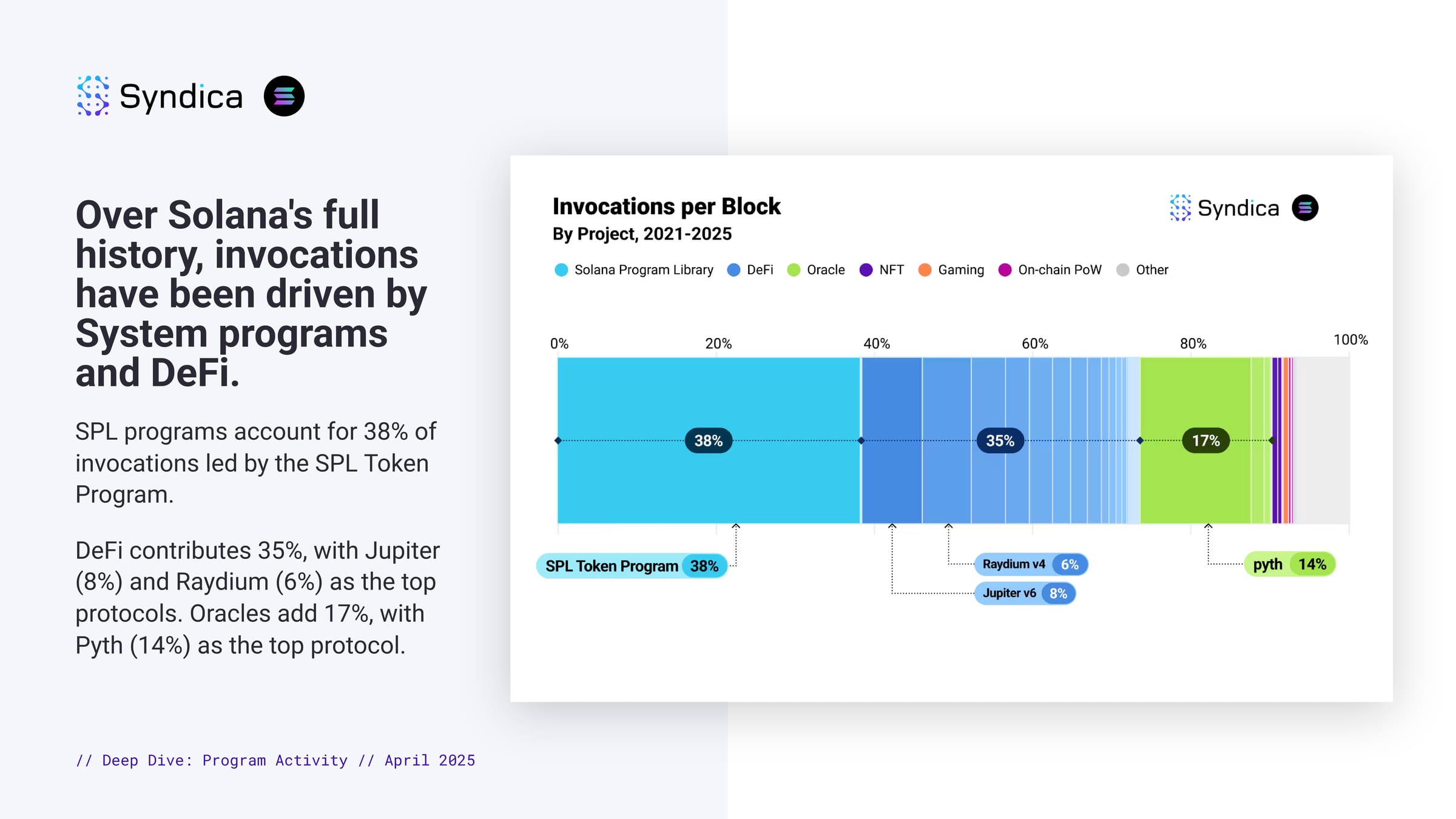This screenshot has height=819, width=1456.
Task: Click the 35% badge on DeFi segment
Action: click(1000, 440)
